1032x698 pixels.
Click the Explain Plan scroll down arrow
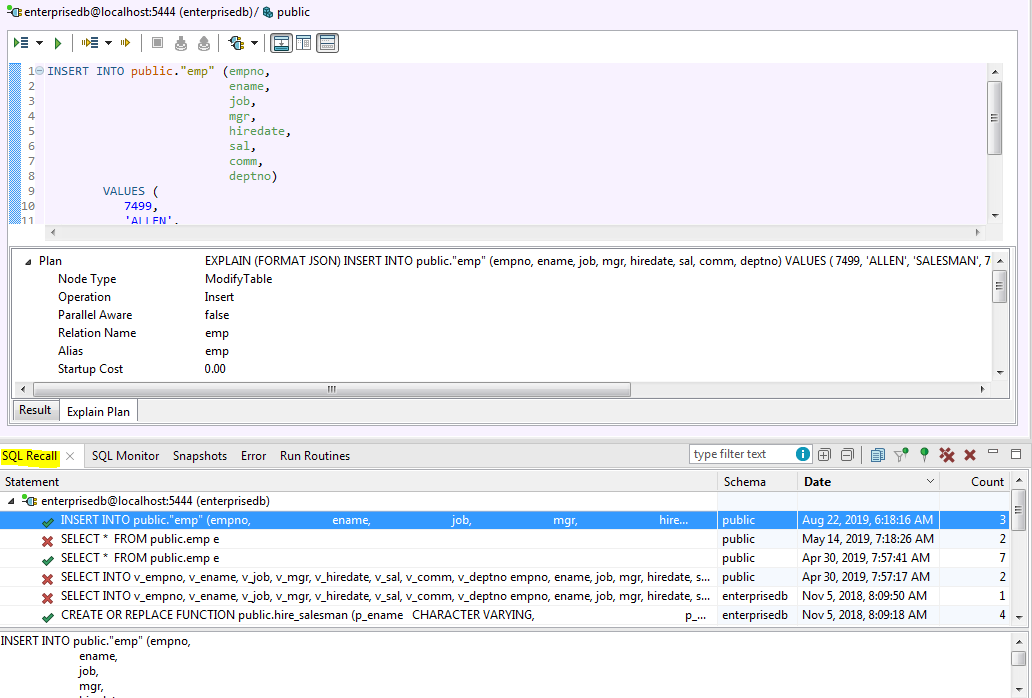[x=1000, y=372]
